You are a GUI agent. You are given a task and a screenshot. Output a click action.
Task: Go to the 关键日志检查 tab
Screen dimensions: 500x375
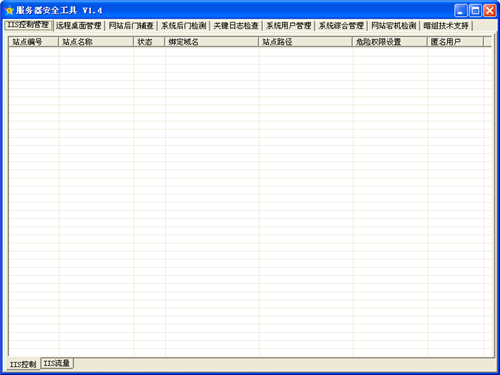(x=236, y=26)
